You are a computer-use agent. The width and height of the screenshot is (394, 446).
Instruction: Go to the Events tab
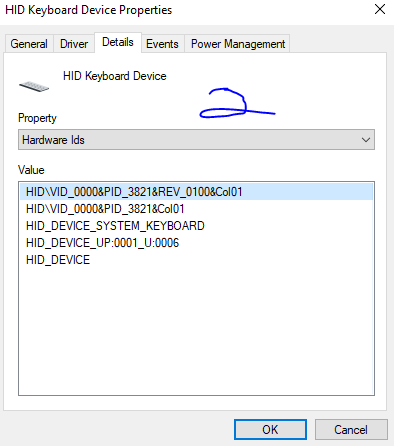pos(162,44)
